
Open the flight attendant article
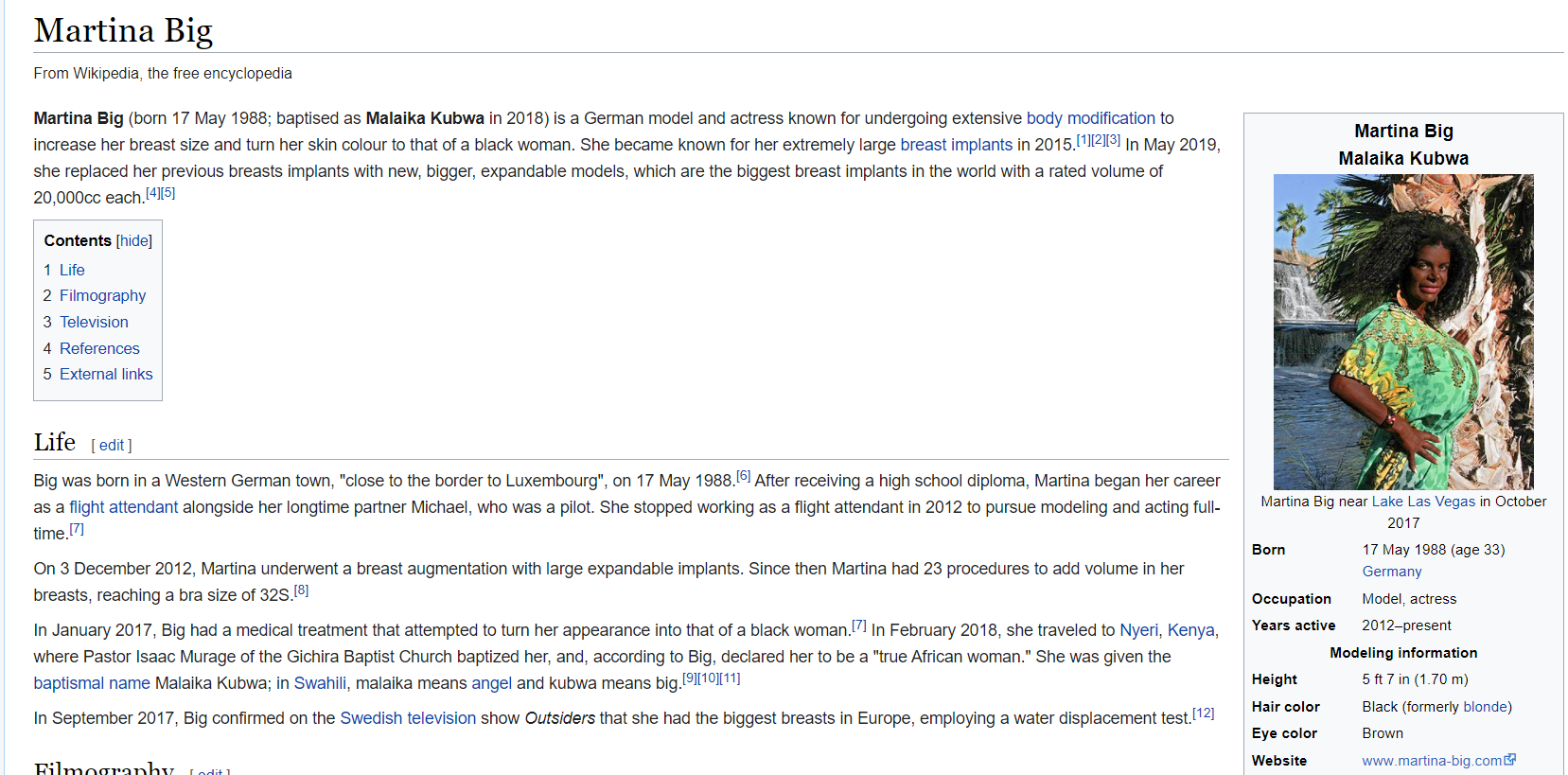pyautogui.click(x=123, y=507)
